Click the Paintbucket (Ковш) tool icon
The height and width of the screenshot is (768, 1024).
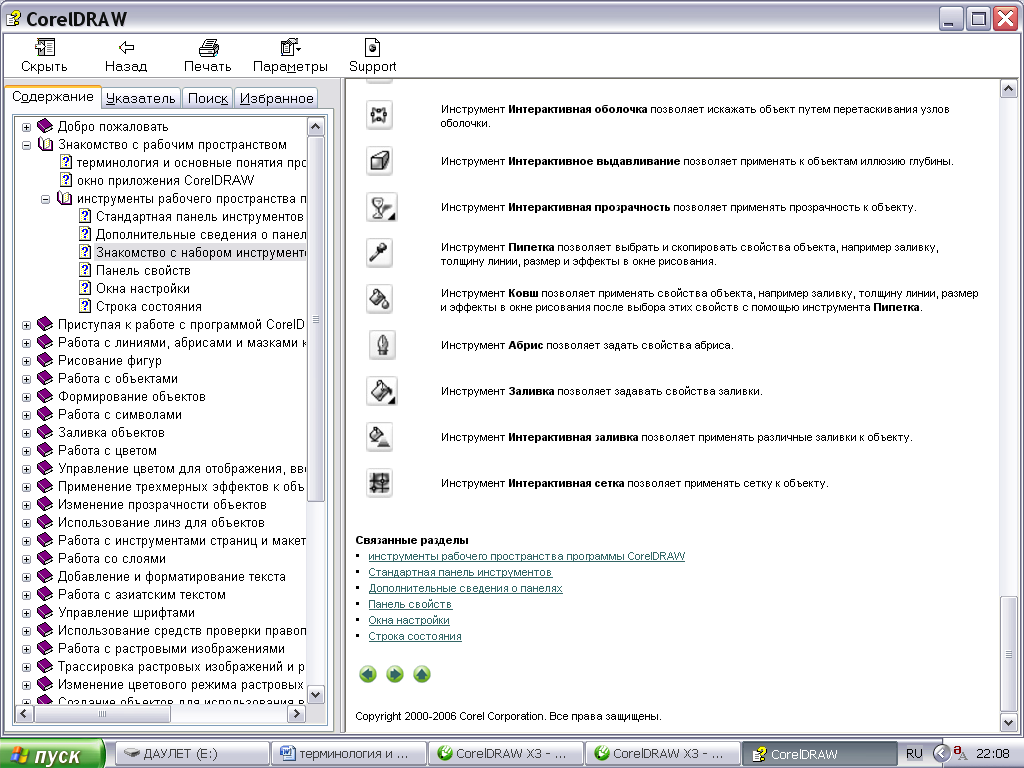[379, 299]
